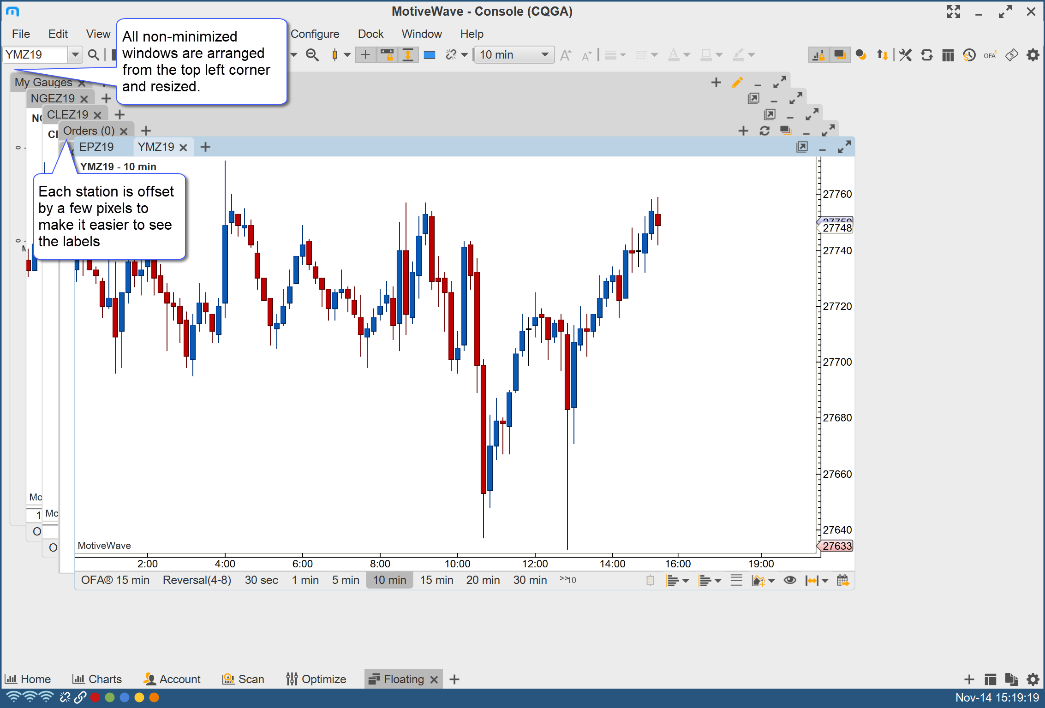Image resolution: width=1045 pixels, height=708 pixels.
Task: Expand the YMZ19 symbol dropdown
Action: tap(75, 55)
